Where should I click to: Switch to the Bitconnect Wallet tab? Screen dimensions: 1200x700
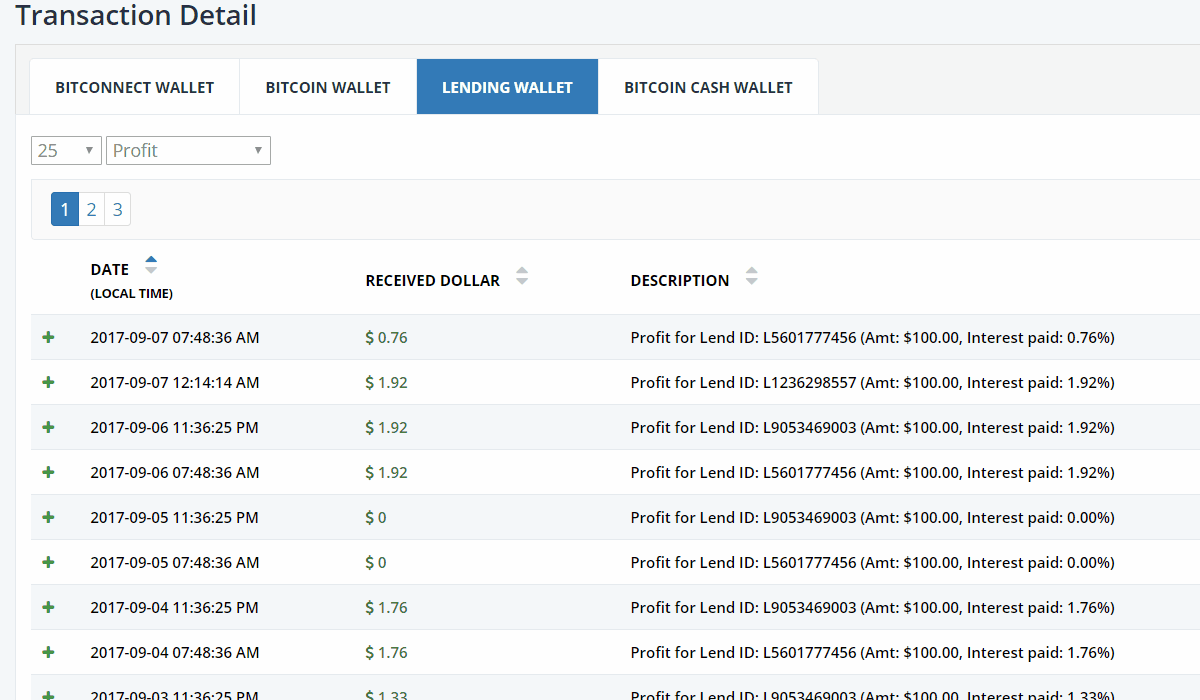[x=135, y=87]
